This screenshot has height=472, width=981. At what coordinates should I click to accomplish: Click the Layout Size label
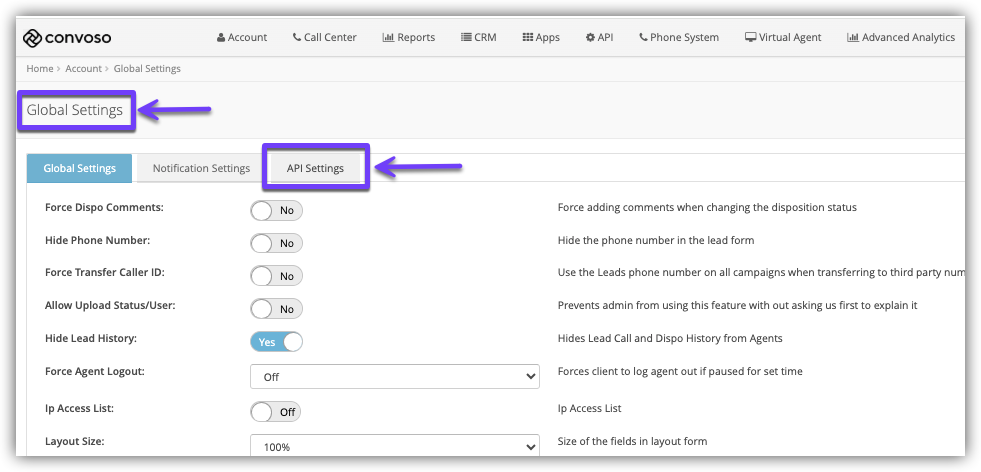click(x=74, y=441)
